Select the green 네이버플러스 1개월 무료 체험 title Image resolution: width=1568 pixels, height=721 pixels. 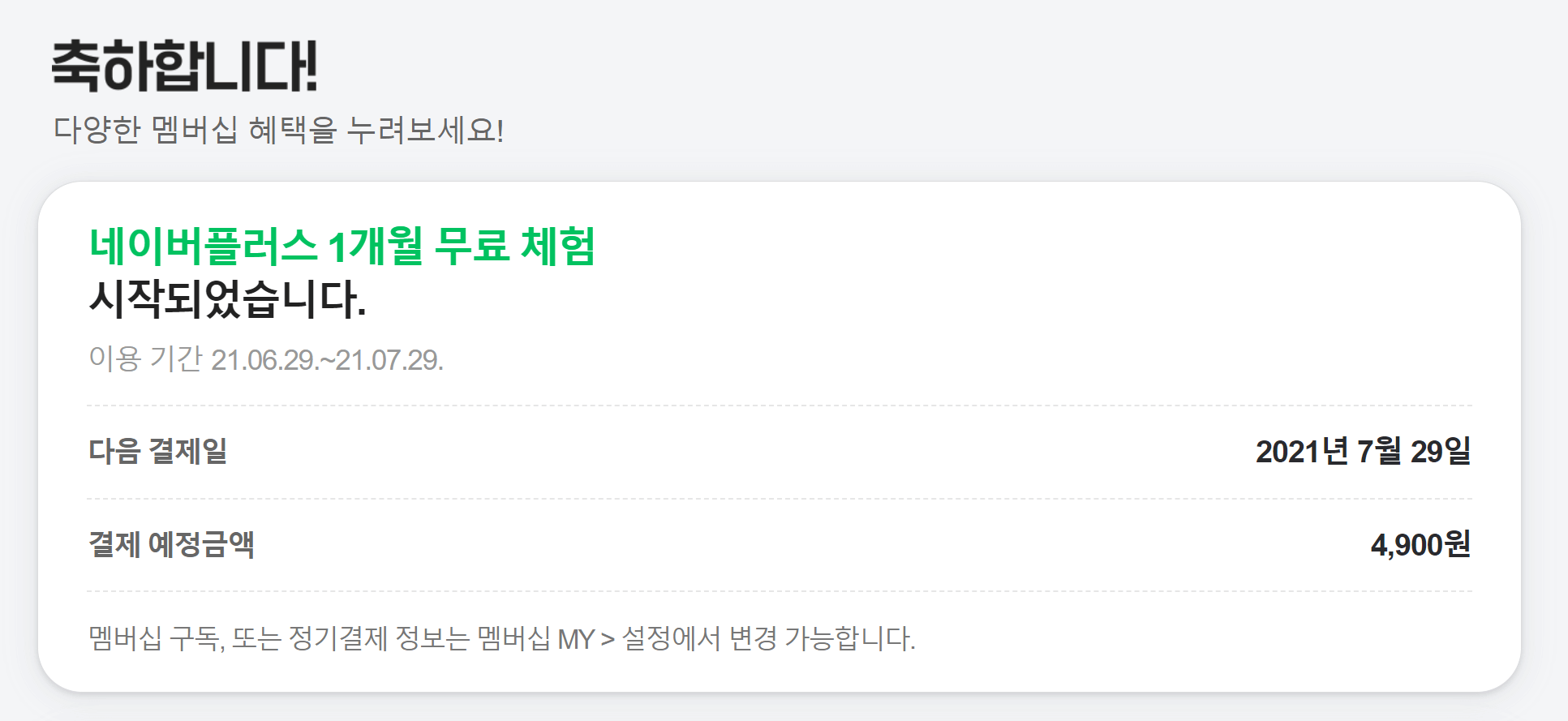pyautogui.click(x=342, y=246)
